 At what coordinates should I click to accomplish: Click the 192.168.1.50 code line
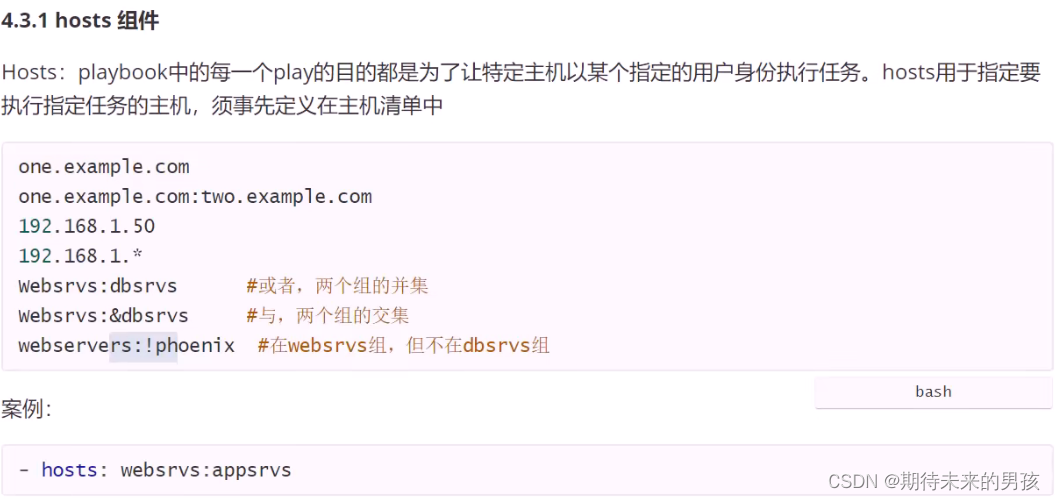(x=87, y=227)
